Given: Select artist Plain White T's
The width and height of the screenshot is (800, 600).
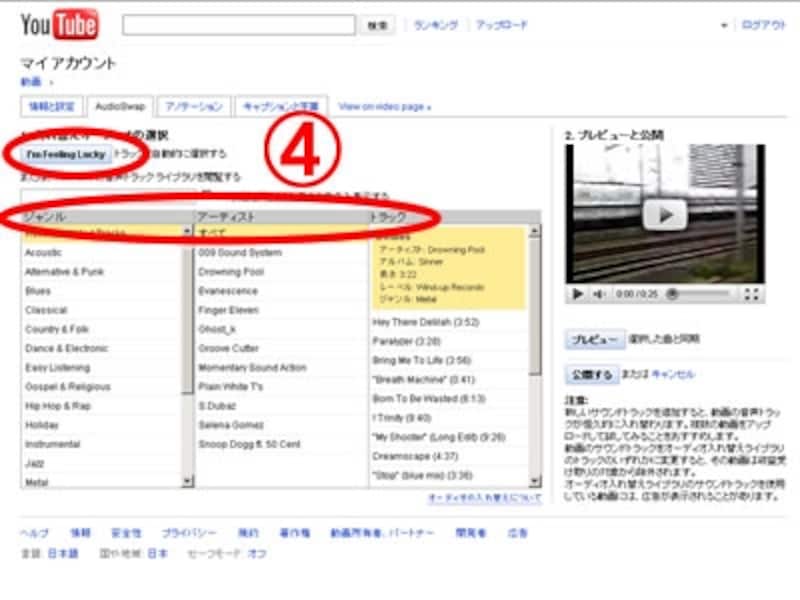Looking at the screenshot, I should [231, 387].
